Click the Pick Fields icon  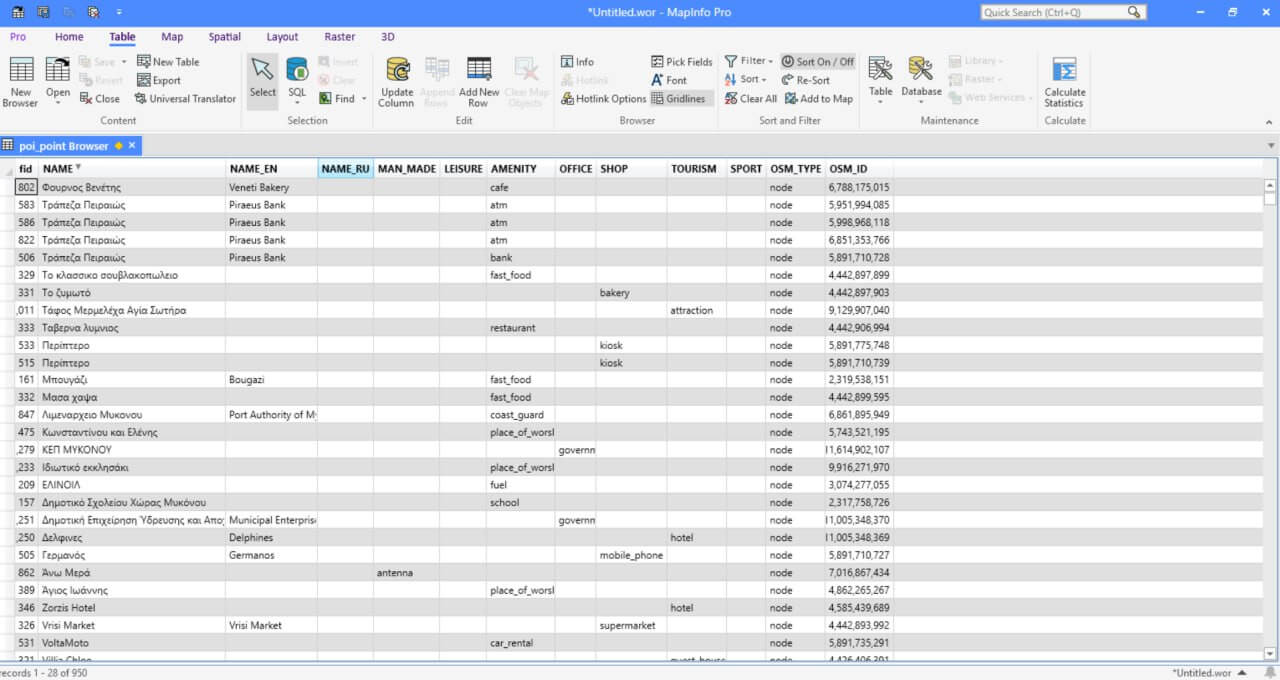tap(681, 62)
